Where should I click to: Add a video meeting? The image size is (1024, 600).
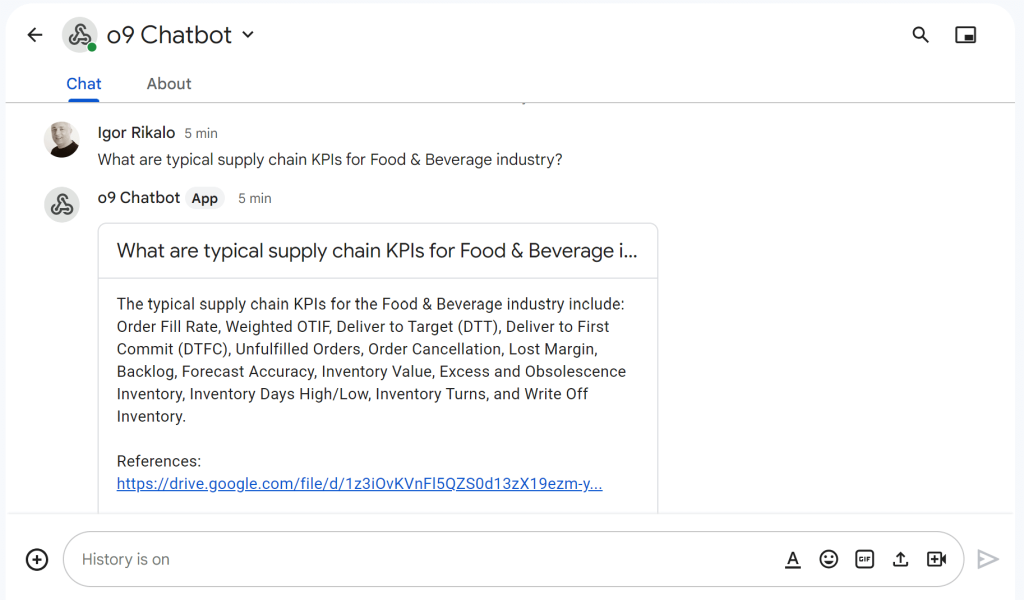click(x=936, y=560)
